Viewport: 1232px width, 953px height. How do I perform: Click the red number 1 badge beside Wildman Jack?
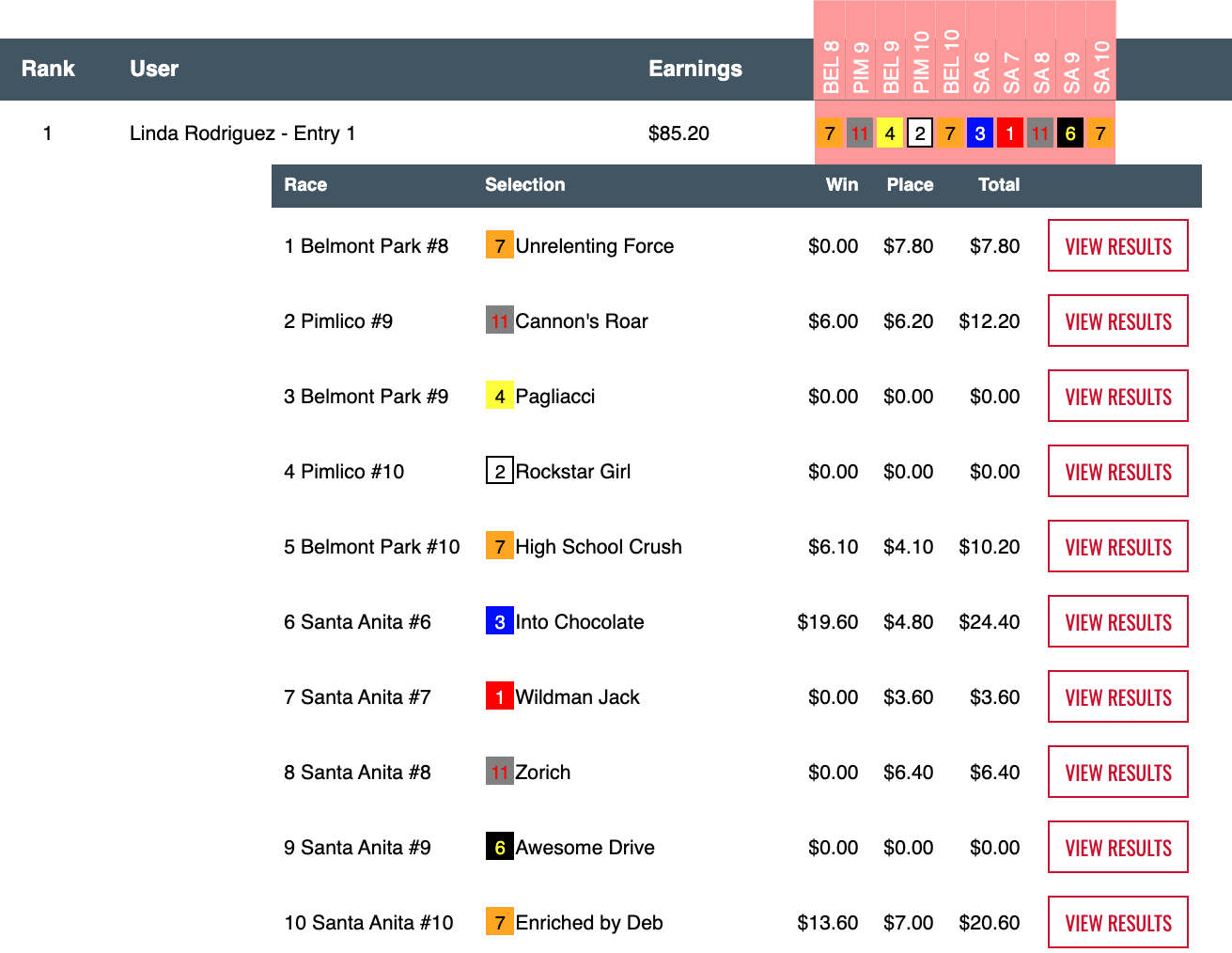pyautogui.click(x=499, y=696)
